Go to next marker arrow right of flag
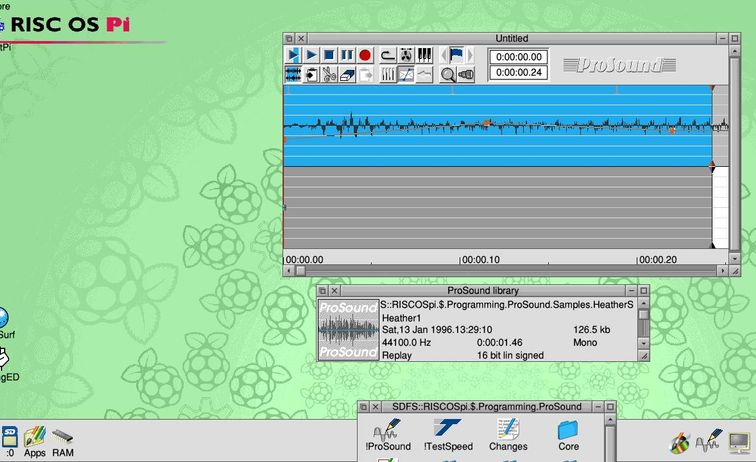Image resolution: width=756 pixels, height=462 pixels. pyautogui.click(x=471, y=55)
